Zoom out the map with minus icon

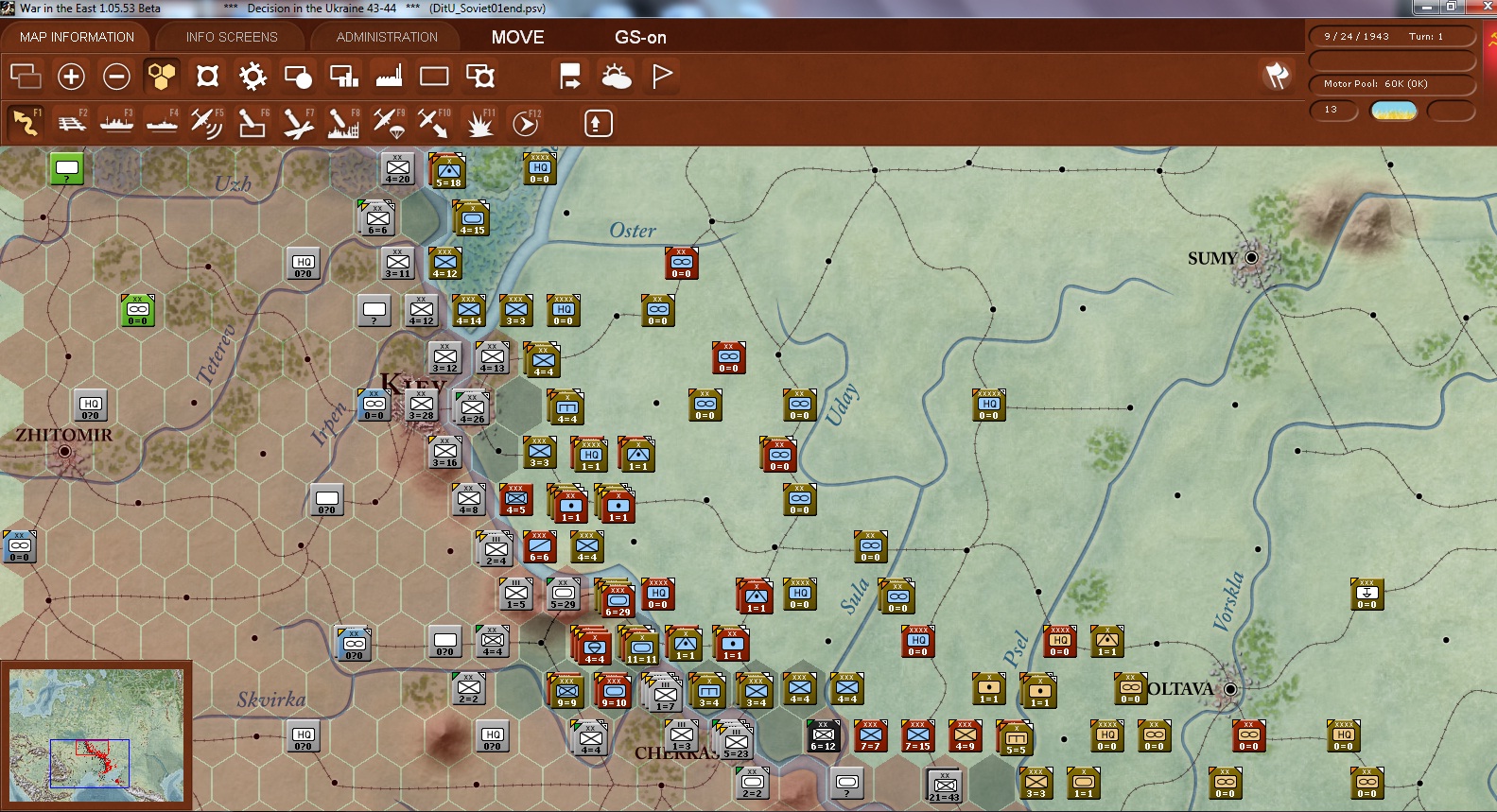pyautogui.click(x=116, y=76)
